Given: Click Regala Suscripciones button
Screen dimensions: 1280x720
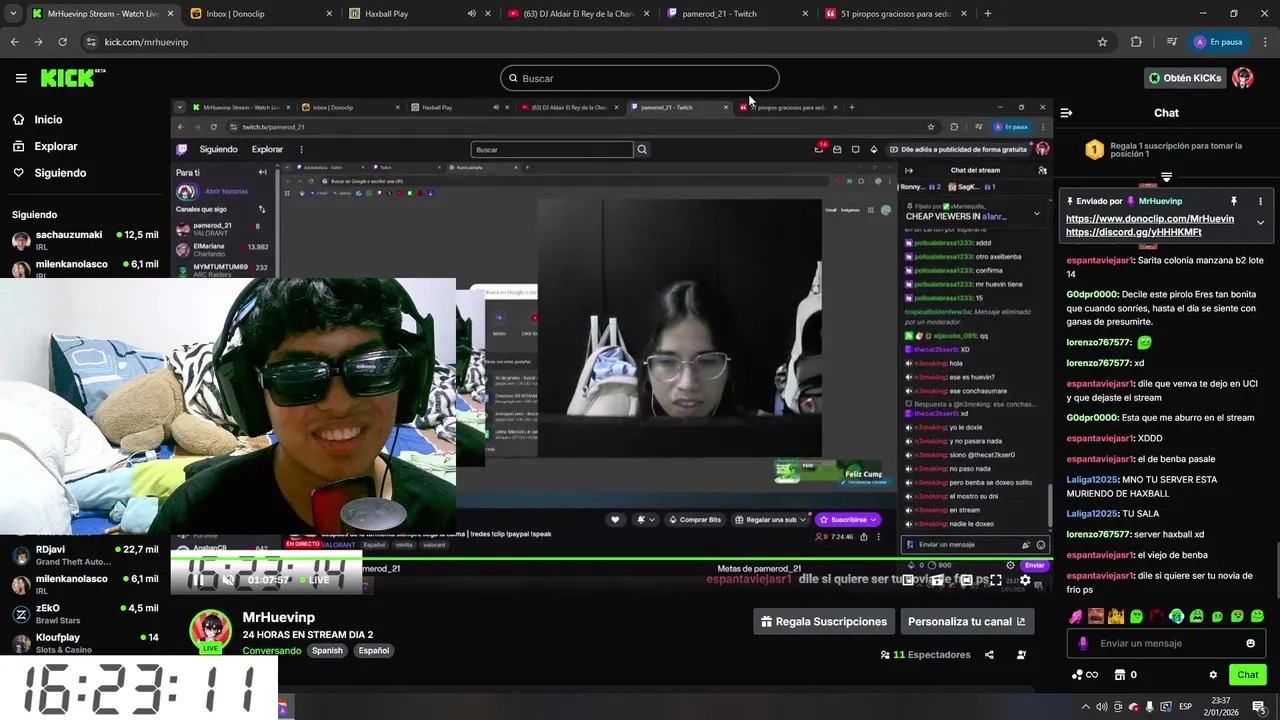Looking at the screenshot, I should tap(824, 621).
